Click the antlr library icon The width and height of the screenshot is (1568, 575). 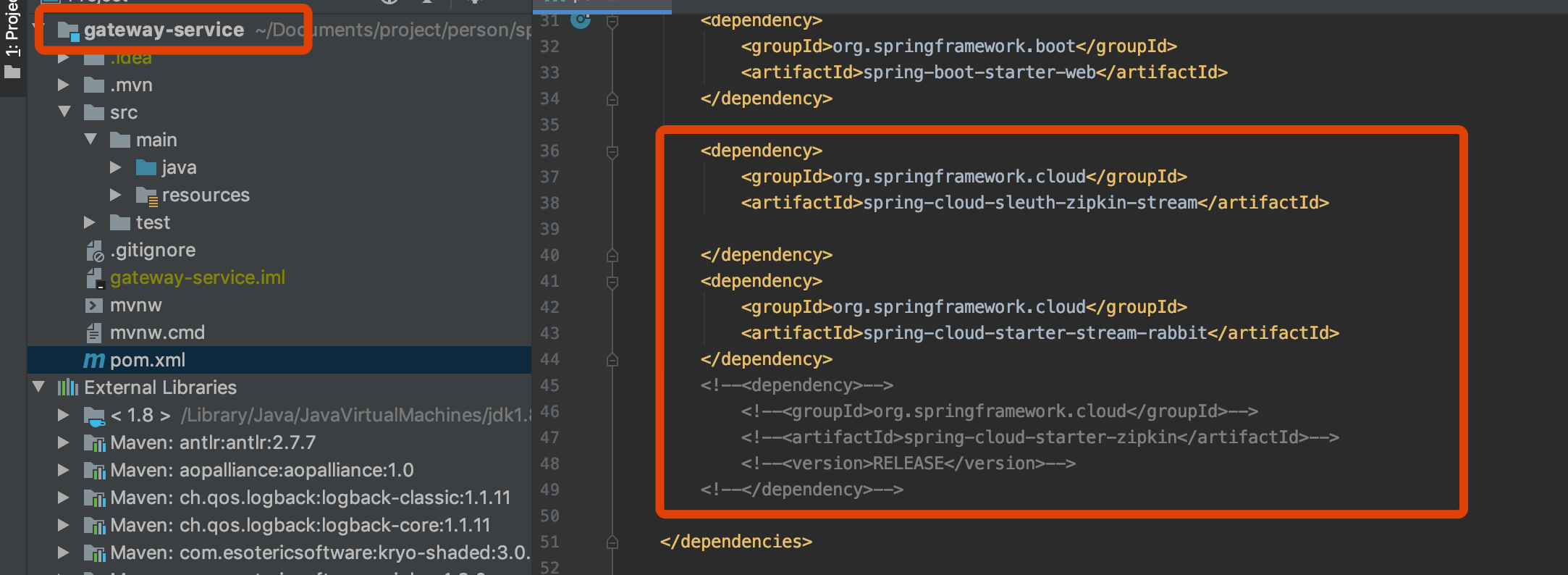(95, 442)
